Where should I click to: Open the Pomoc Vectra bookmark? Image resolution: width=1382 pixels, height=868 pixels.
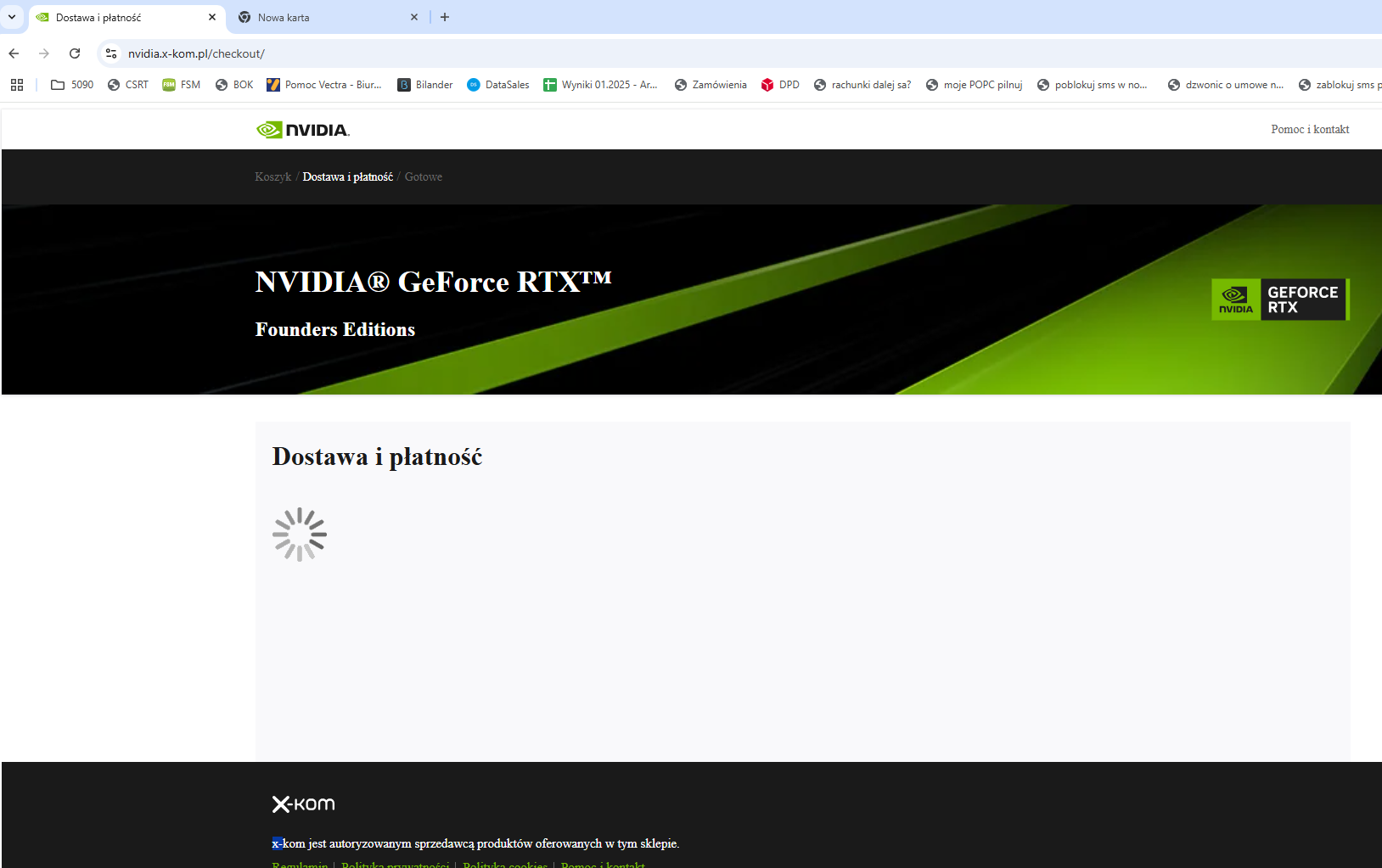pos(324,85)
